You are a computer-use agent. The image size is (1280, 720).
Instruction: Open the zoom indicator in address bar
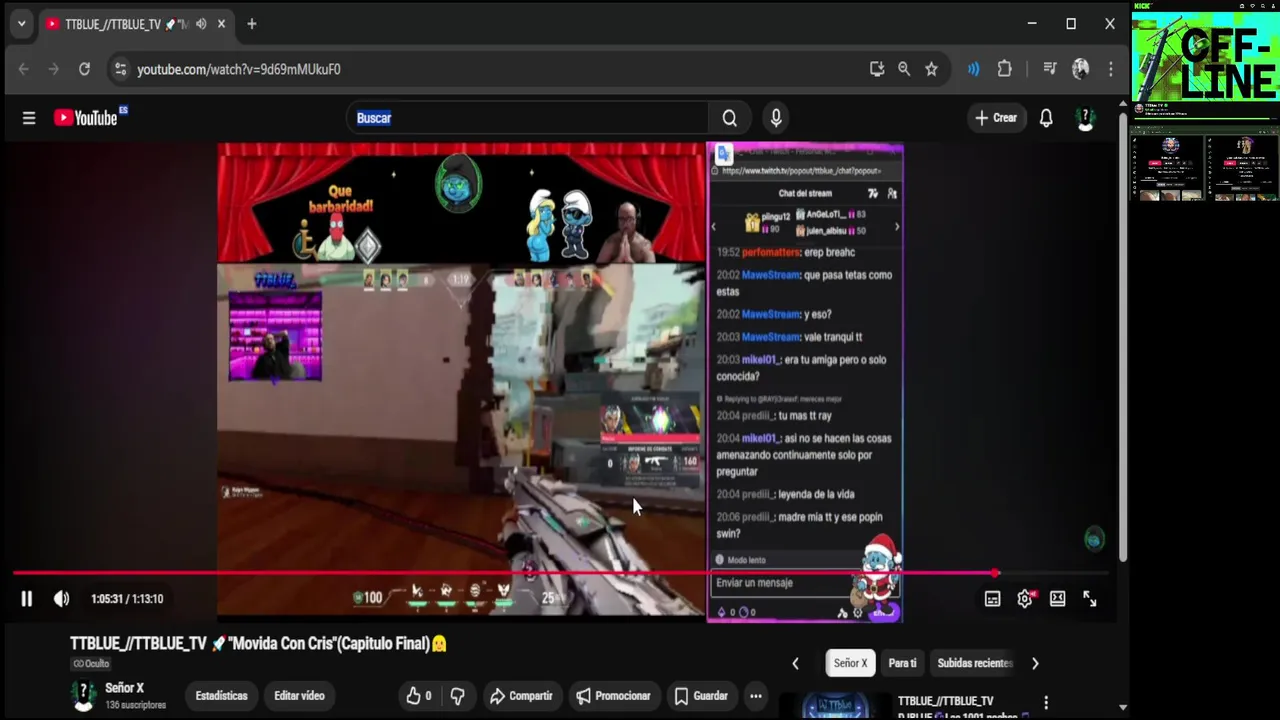(x=904, y=69)
